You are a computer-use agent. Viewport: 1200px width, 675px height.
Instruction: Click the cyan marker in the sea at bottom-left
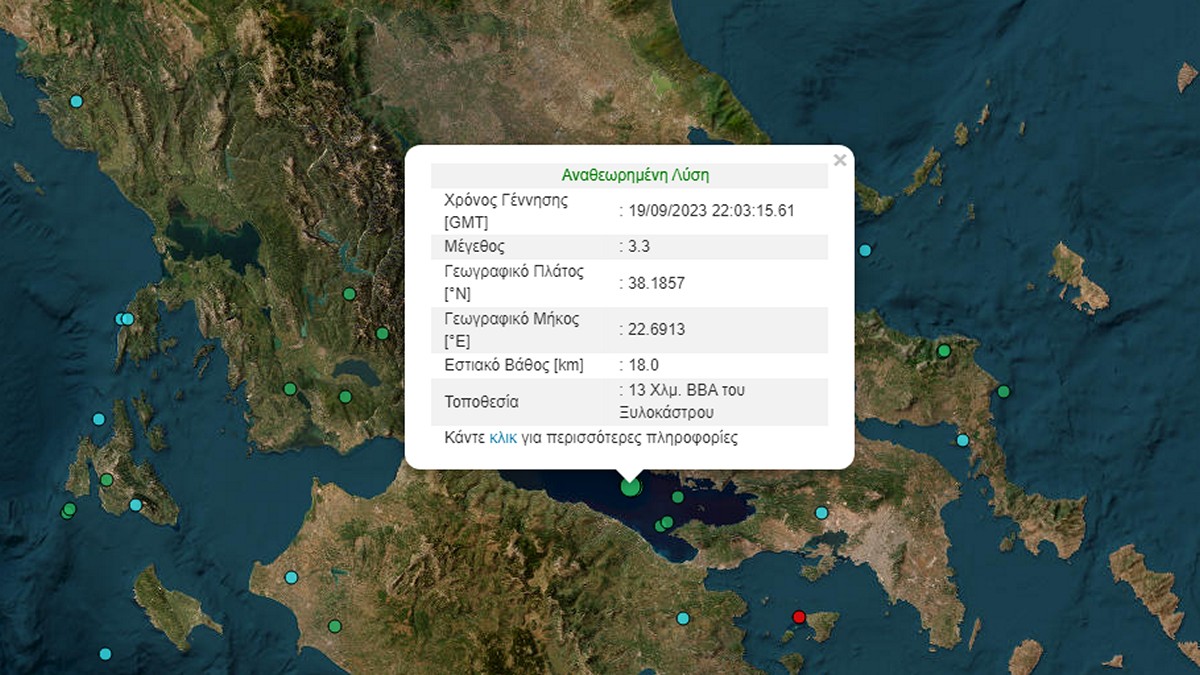pos(105,654)
